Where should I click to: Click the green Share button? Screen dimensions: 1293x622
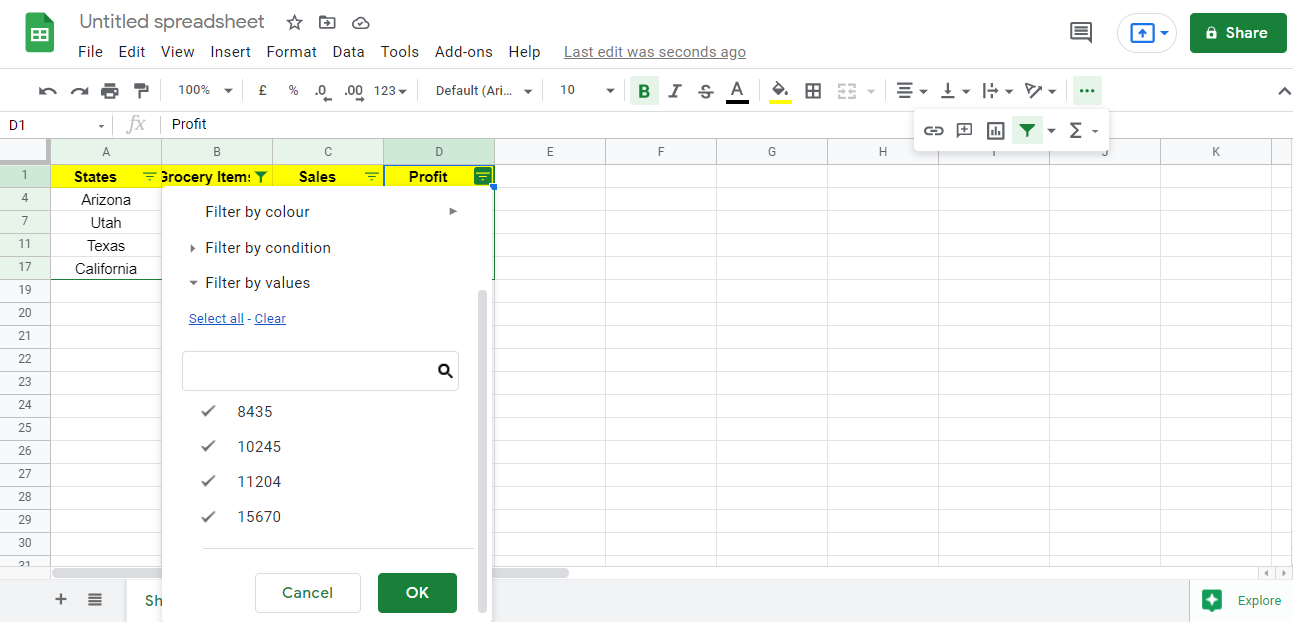pos(1238,33)
